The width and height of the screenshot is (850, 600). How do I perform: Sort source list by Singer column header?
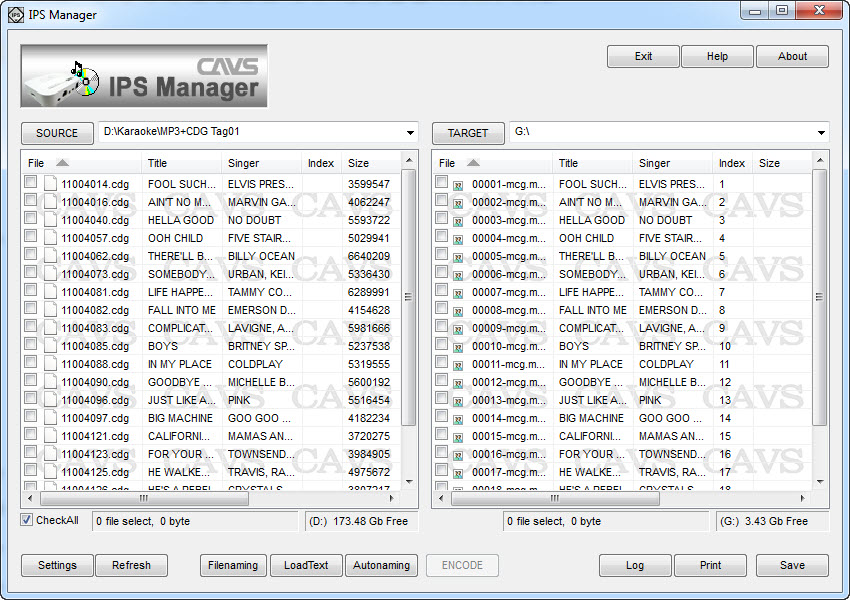coord(243,163)
